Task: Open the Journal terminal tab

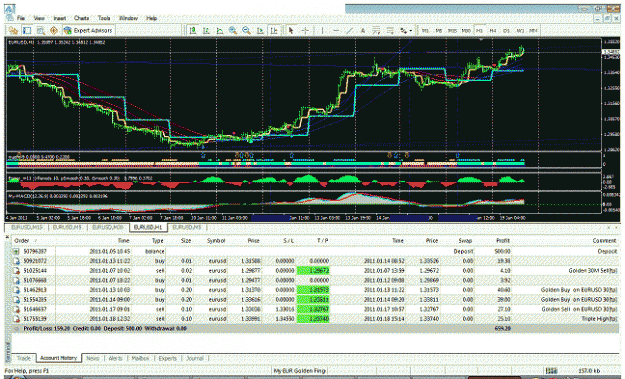Action: tap(195, 358)
